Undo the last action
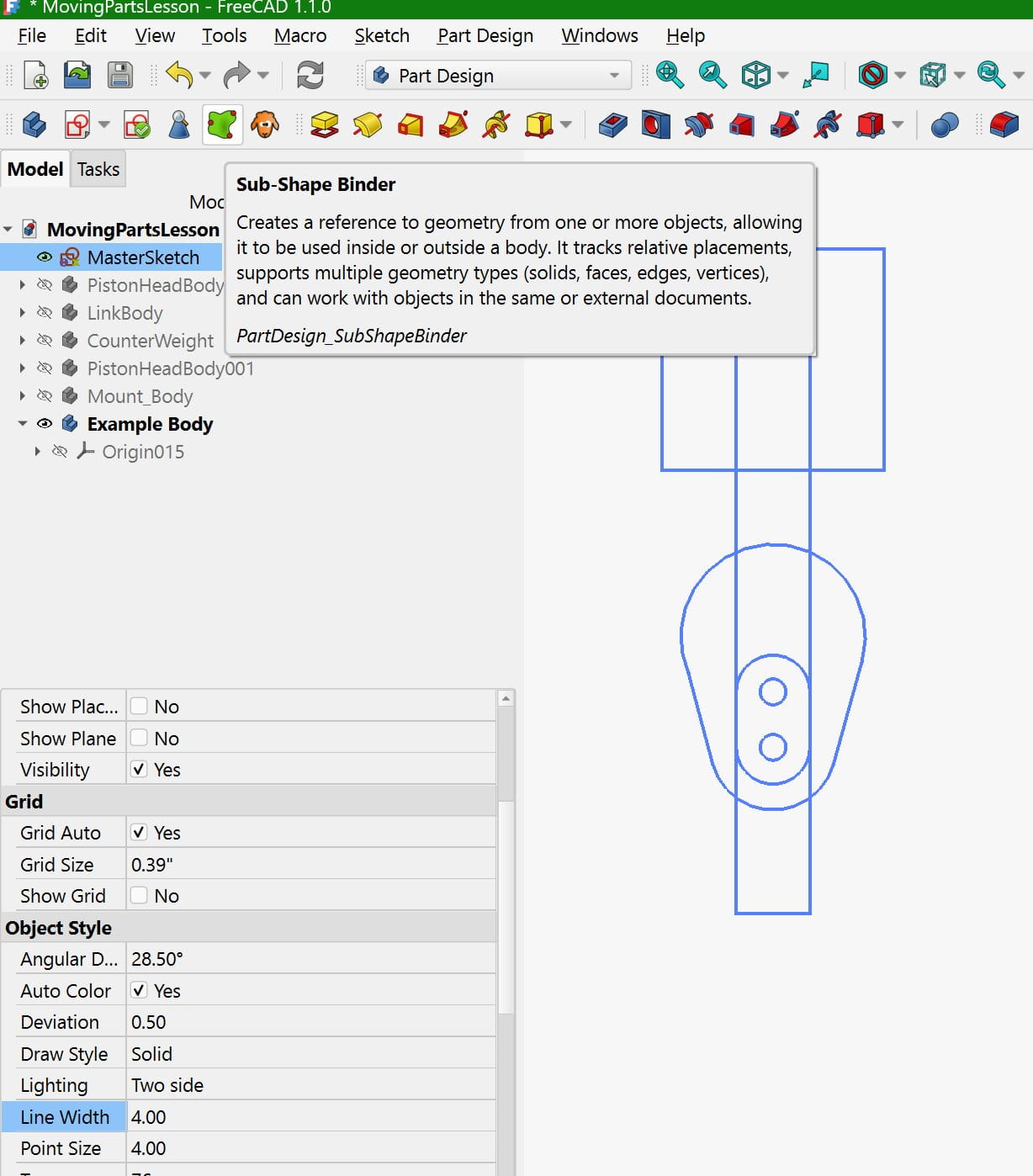1033x1176 pixels. tap(179, 76)
